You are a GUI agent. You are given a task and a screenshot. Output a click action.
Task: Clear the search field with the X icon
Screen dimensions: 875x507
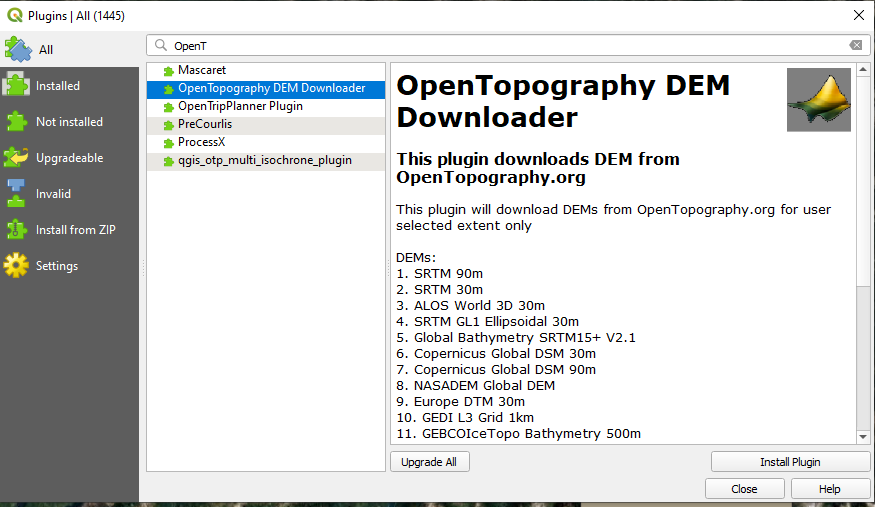pyautogui.click(x=855, y=45)
